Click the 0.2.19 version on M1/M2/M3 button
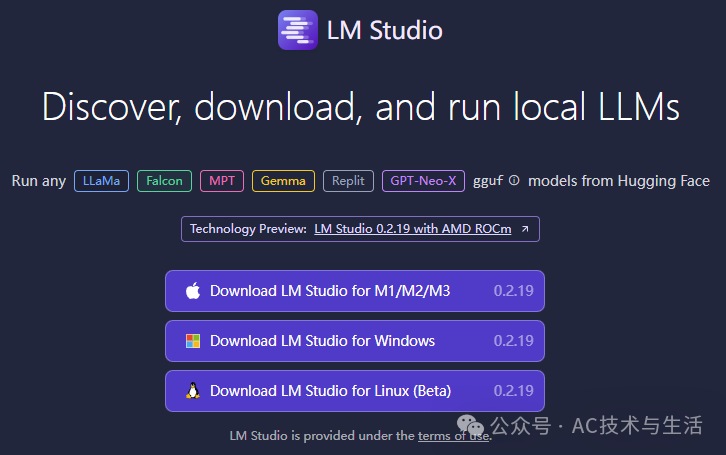Image resolution: width=726 pixels, height=455 pixels. (x=513, y=291)
